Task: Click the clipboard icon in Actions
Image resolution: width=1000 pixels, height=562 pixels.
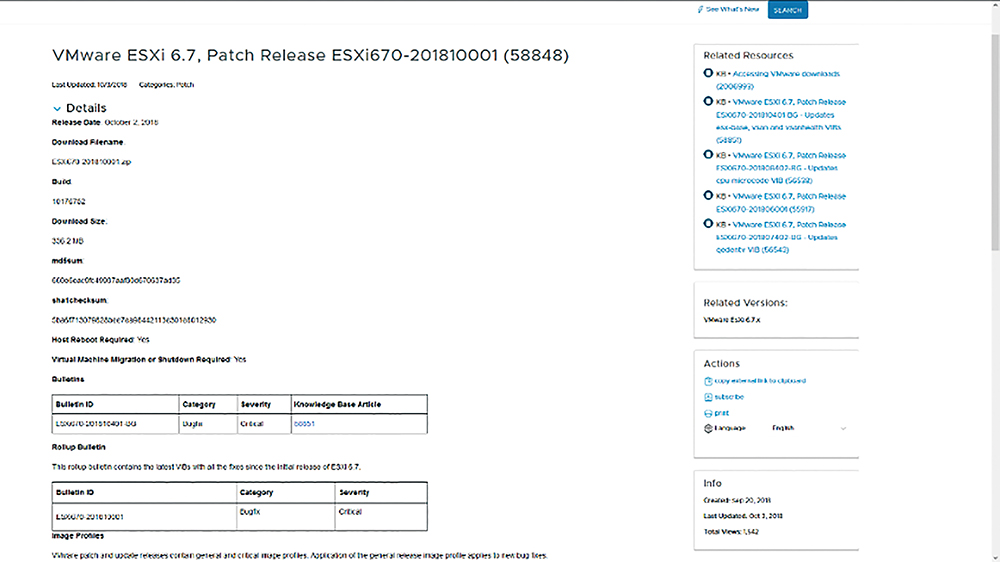Action: click(x=708, y=381)
